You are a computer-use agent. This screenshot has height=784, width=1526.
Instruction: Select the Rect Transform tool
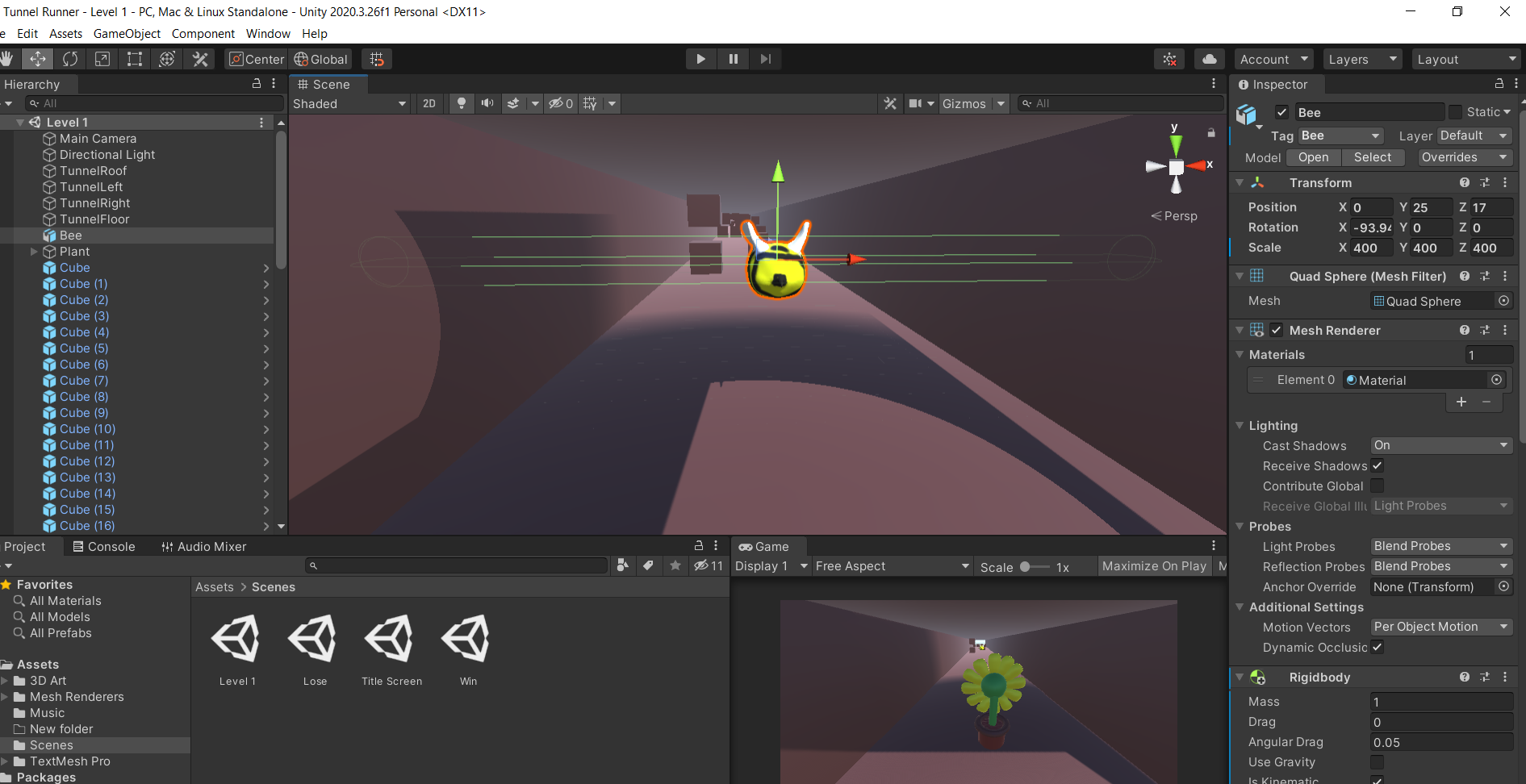135,59
